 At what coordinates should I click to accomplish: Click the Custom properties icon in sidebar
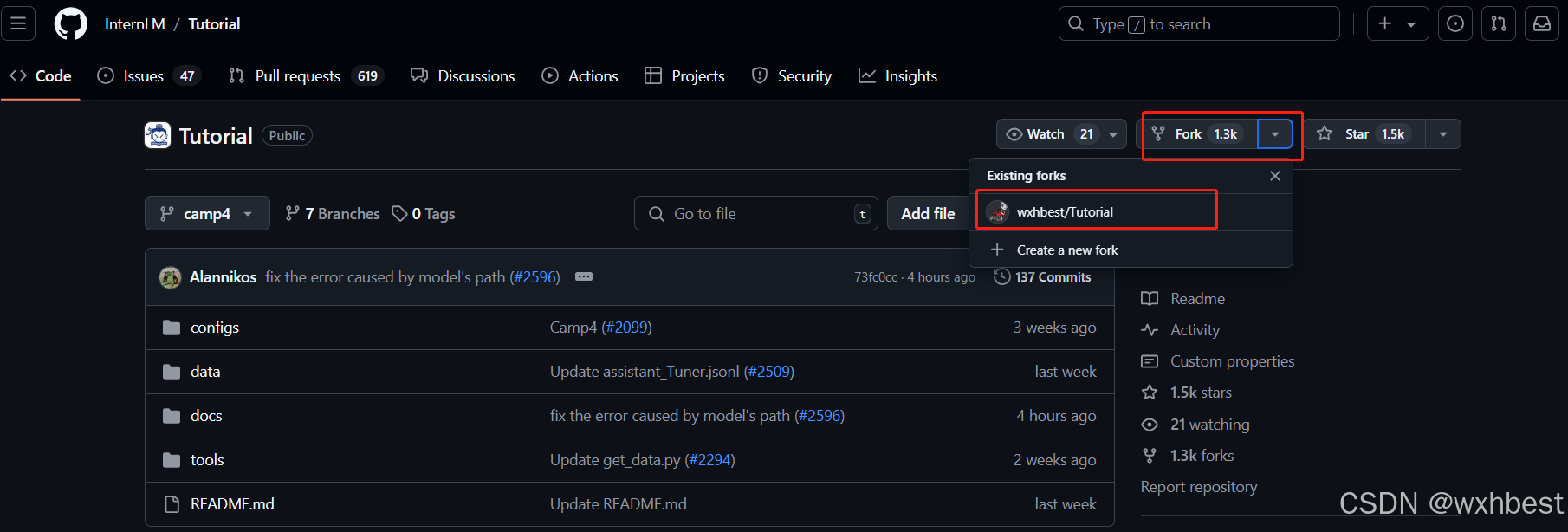coord(1150,361)
